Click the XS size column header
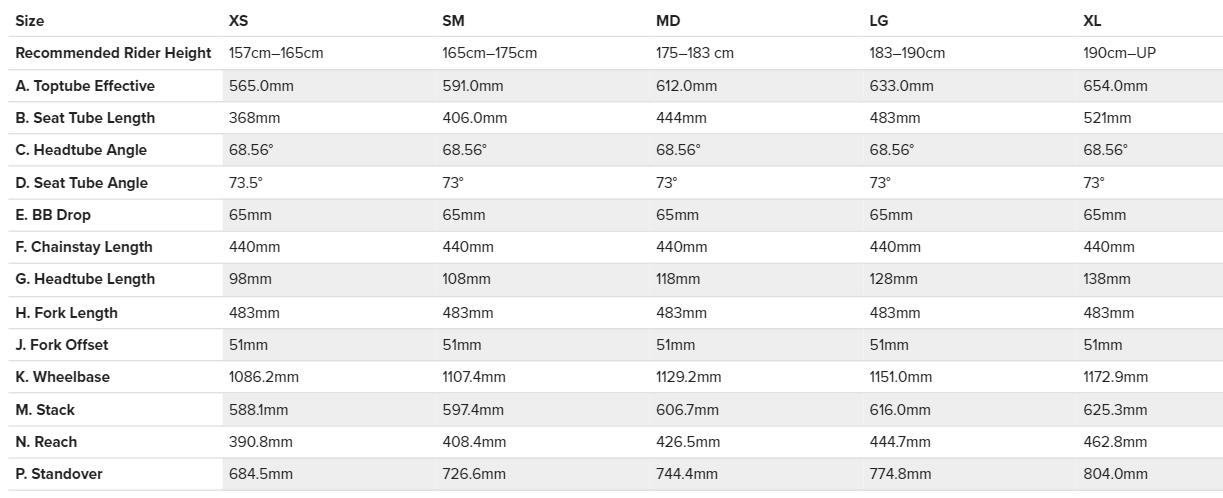Image resolution: width=1223 pixels, height=498 pixels. [x=239, y=20]
